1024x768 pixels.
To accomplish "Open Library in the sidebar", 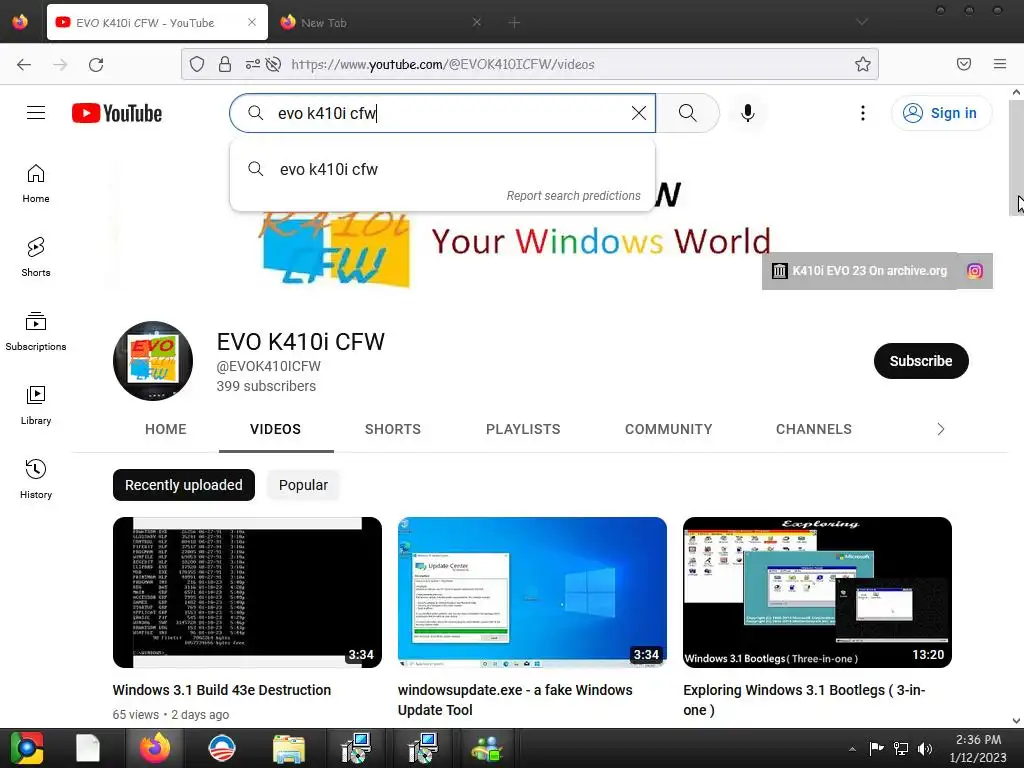I will [x=36, y=406].
